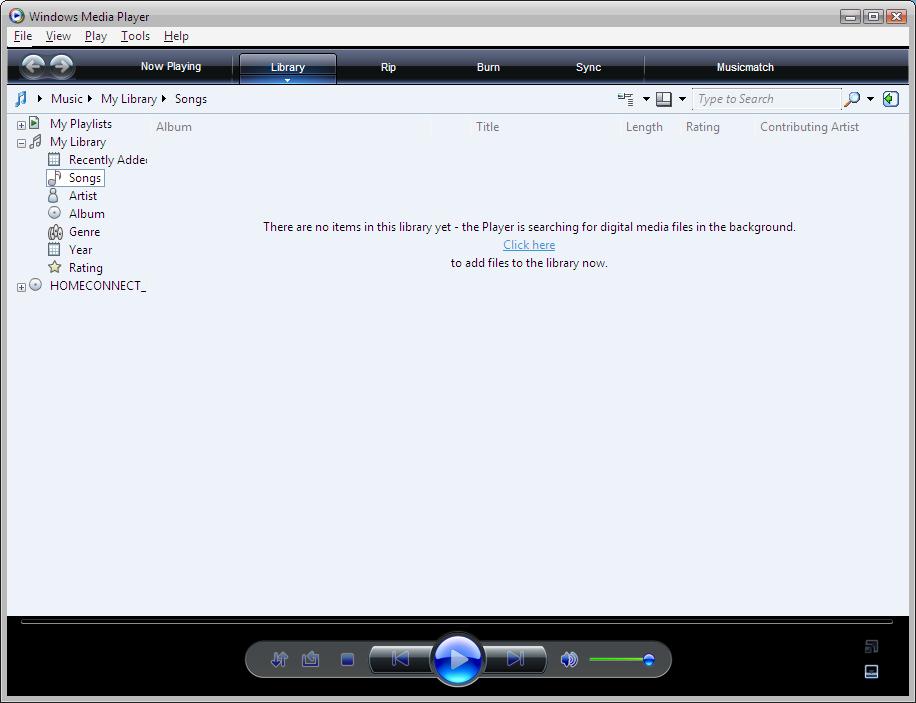Switch to full screen view icon
916x703 pixels.
872,646
